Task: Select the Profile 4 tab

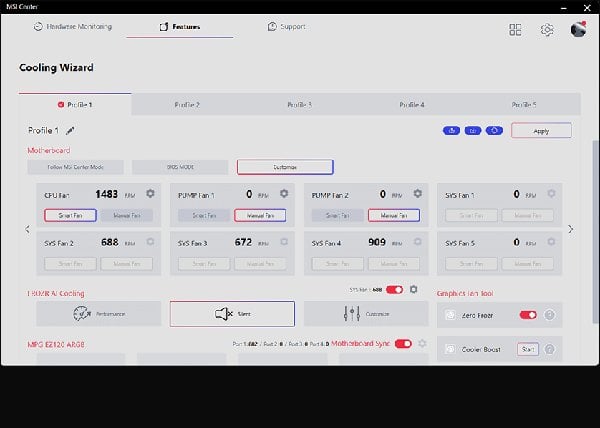Action: click(x=412, y=104)
